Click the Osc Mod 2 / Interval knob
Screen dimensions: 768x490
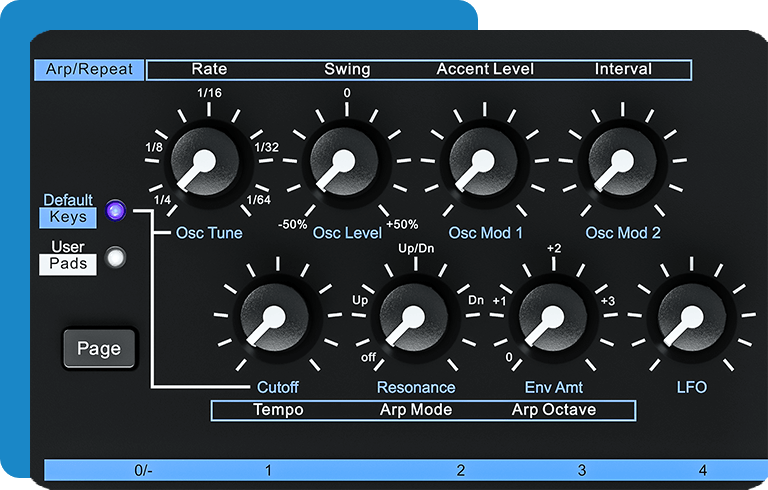[623, 163]
